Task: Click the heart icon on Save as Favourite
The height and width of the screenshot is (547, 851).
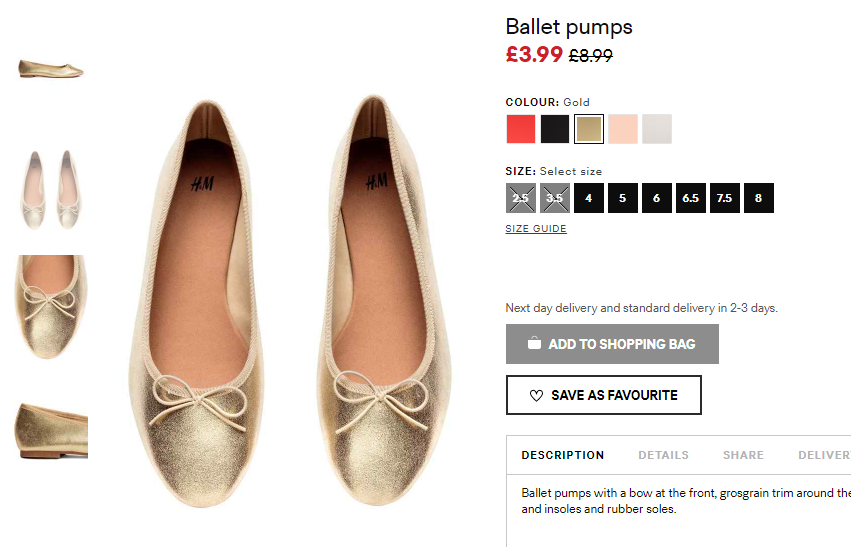Action: coord(536,396)
